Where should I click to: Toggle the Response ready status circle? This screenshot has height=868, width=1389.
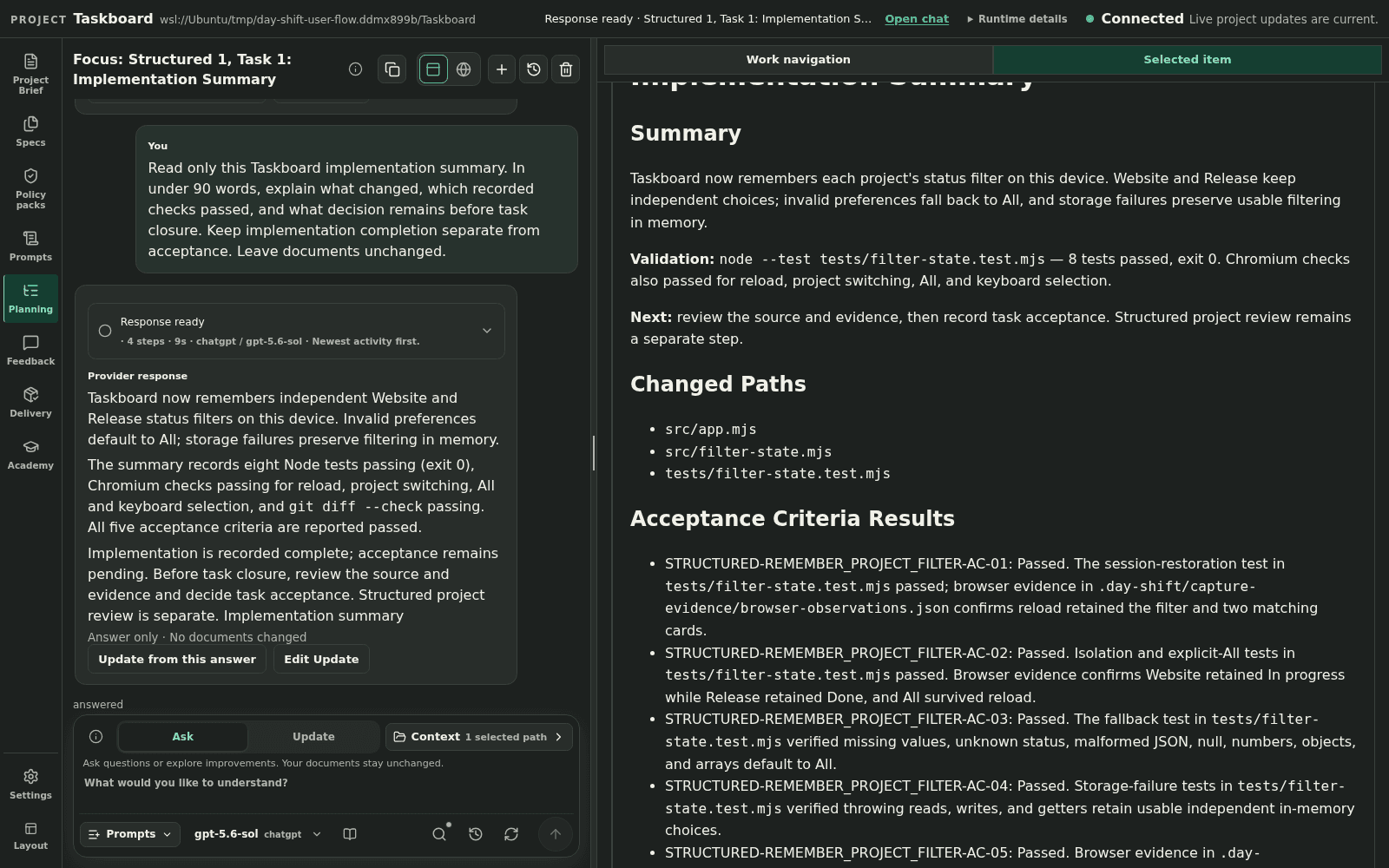(x=105, y=331)
